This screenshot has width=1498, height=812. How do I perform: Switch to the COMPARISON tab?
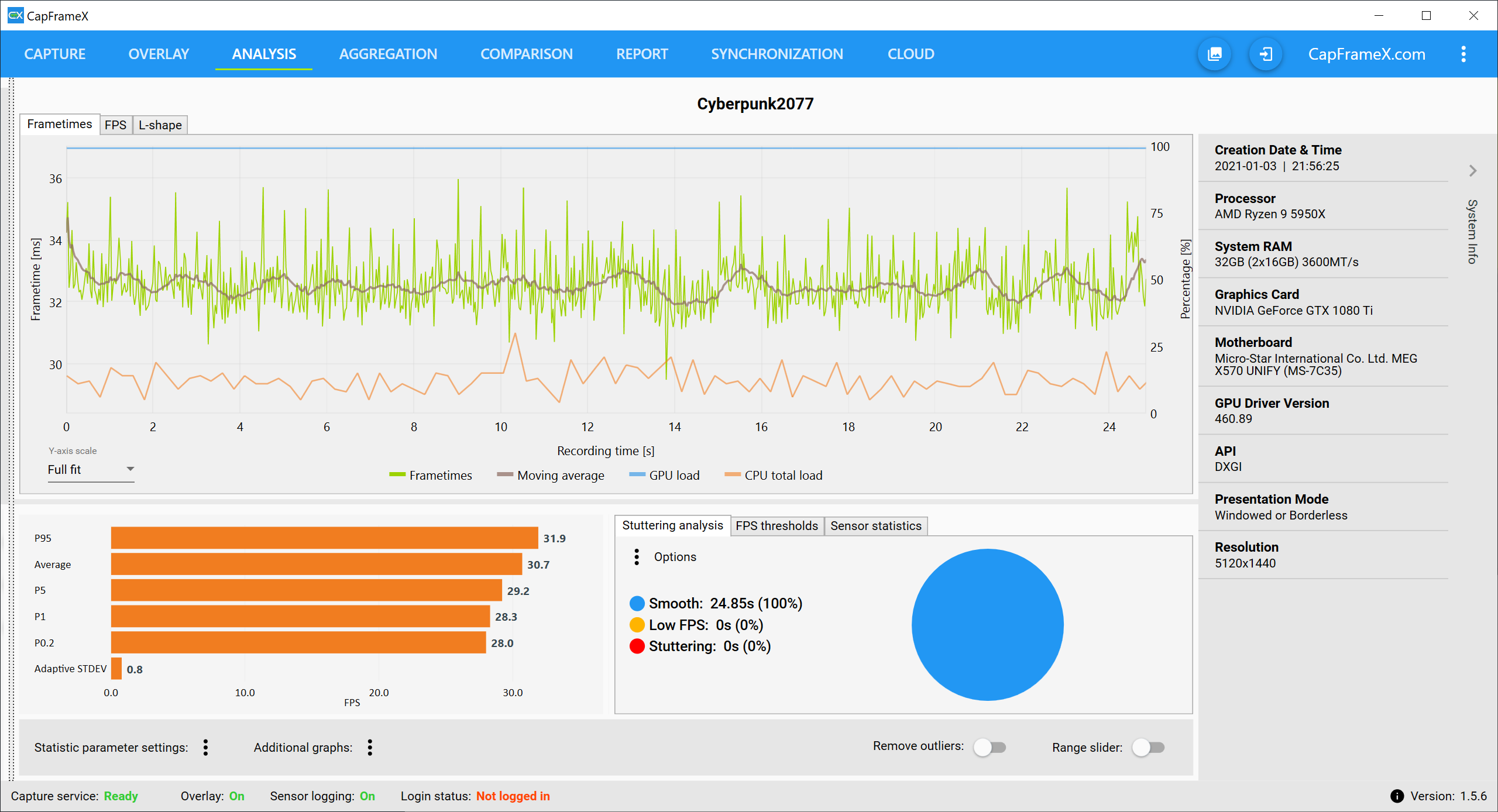[x=526, y=54]
